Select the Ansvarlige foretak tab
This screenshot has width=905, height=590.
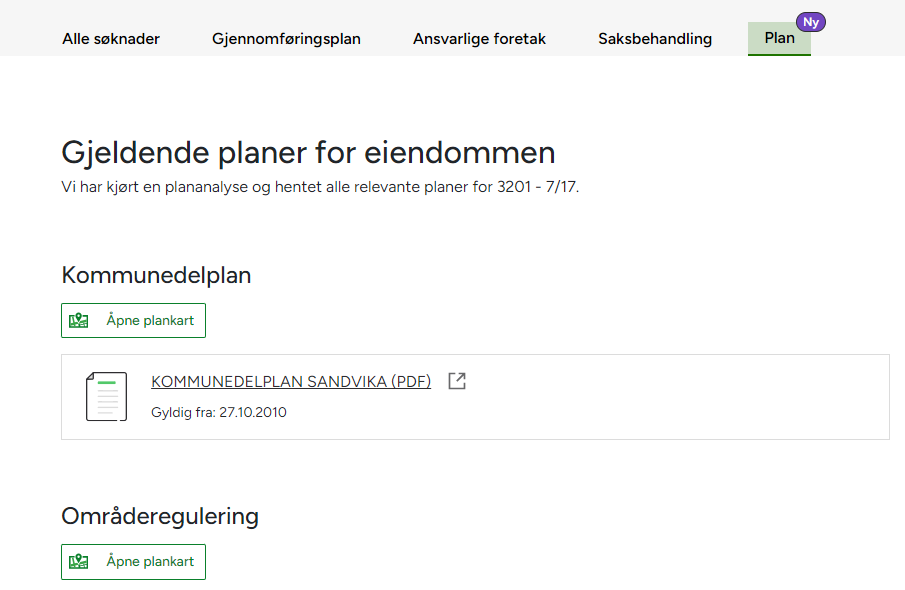478,39
